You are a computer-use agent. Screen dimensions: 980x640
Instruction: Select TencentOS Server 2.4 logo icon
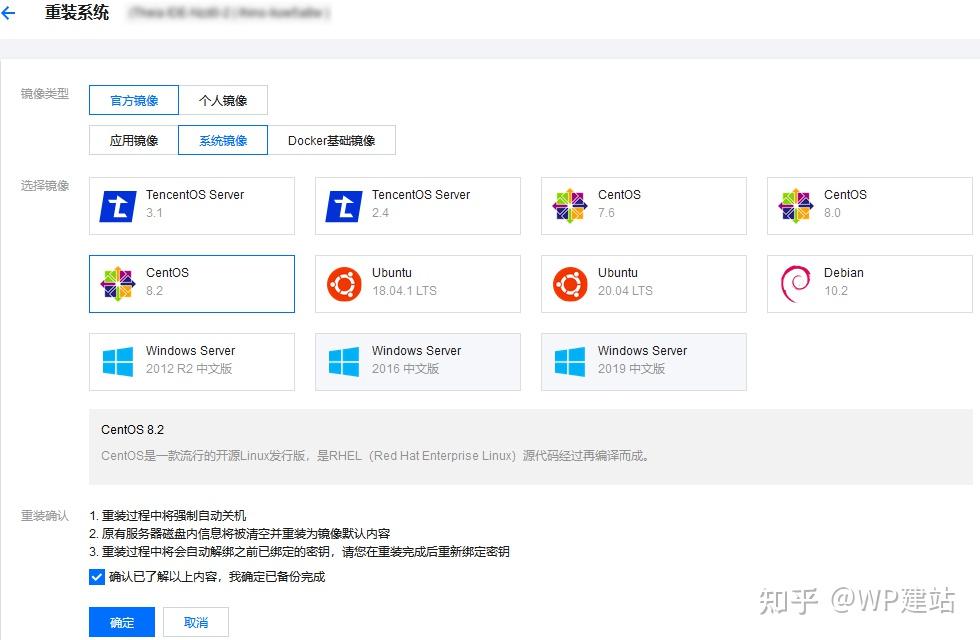(x=344, y=206)
